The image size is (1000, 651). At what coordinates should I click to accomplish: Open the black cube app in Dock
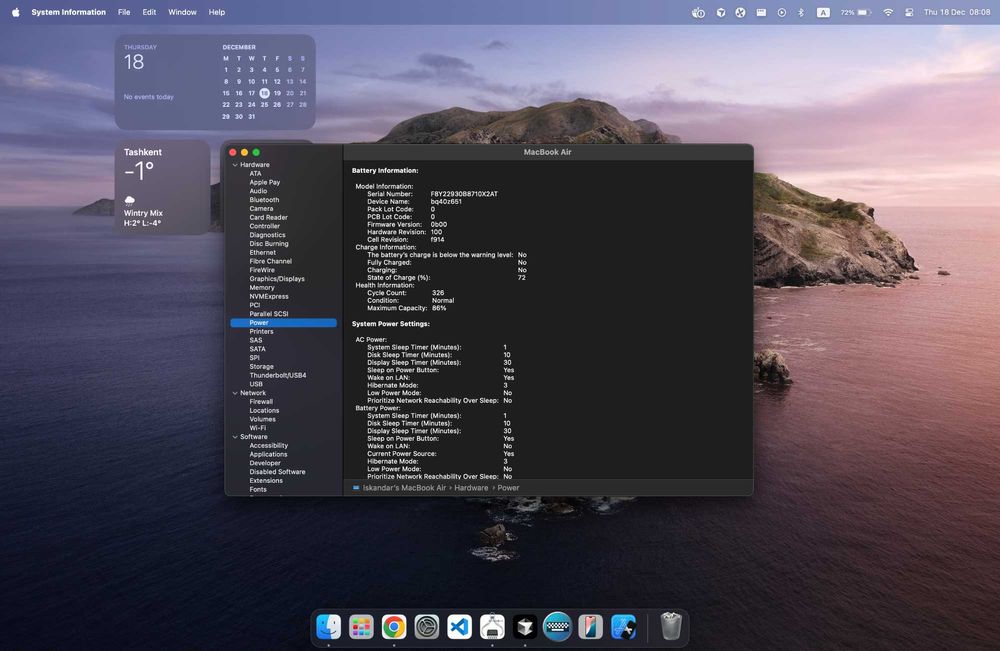pyautogui.click(x=525, y=627)
